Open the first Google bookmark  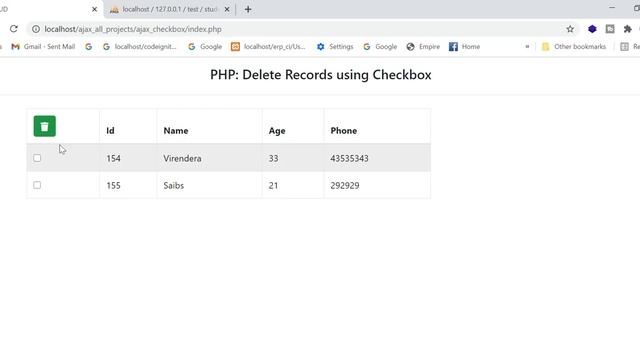[205, 47]
